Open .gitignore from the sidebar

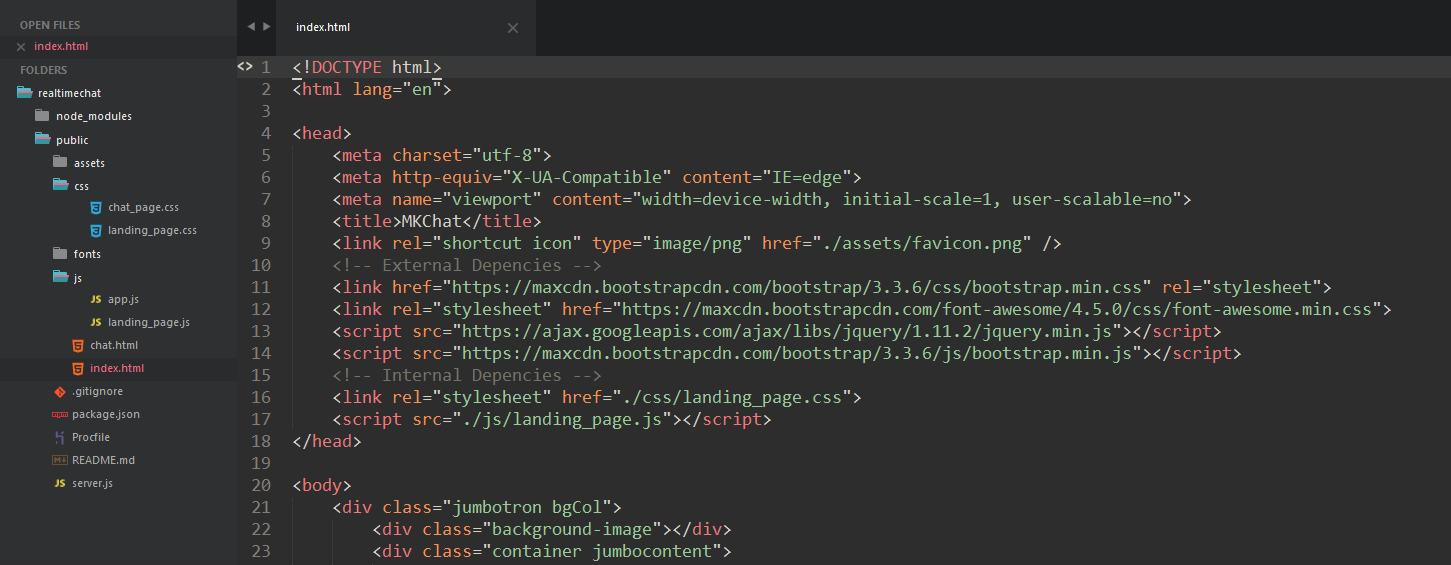[97, 391]
